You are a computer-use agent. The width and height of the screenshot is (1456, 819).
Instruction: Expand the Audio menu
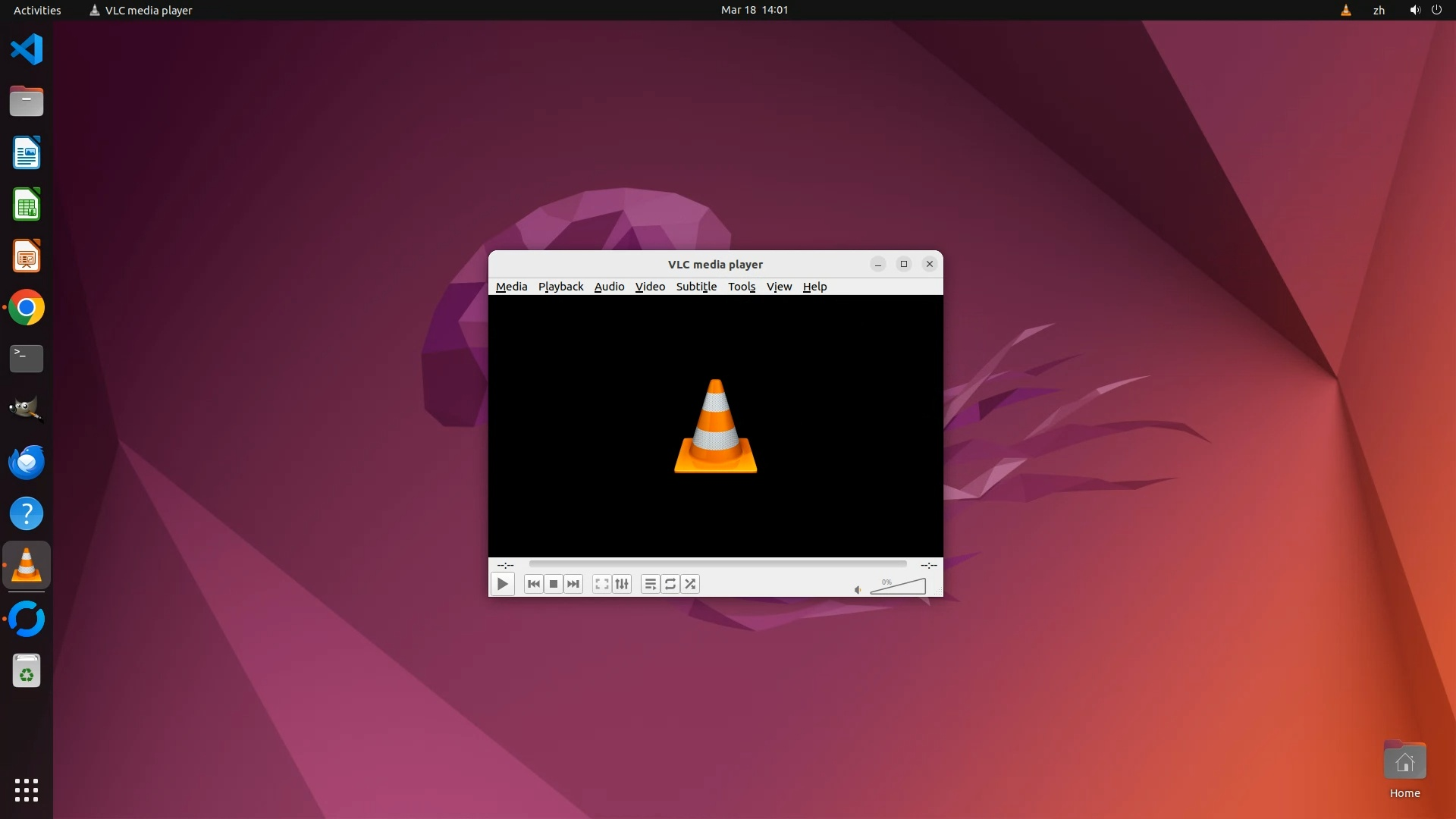click(x=609, y=287)
